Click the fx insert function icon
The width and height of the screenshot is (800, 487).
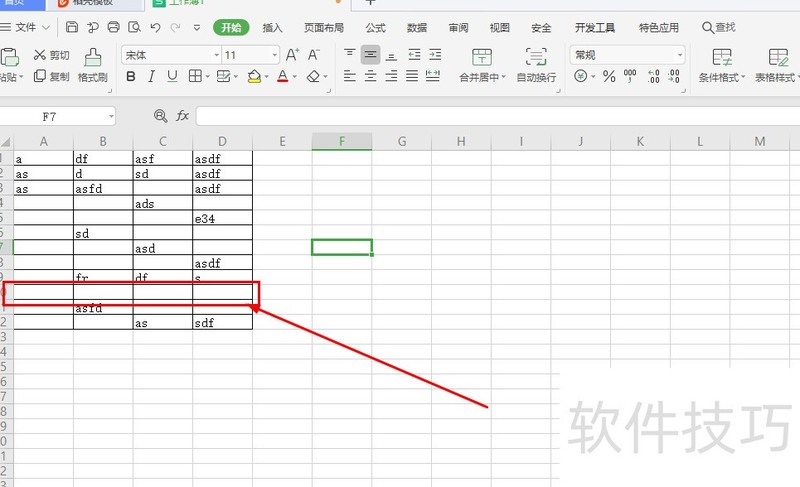(182, 116)
